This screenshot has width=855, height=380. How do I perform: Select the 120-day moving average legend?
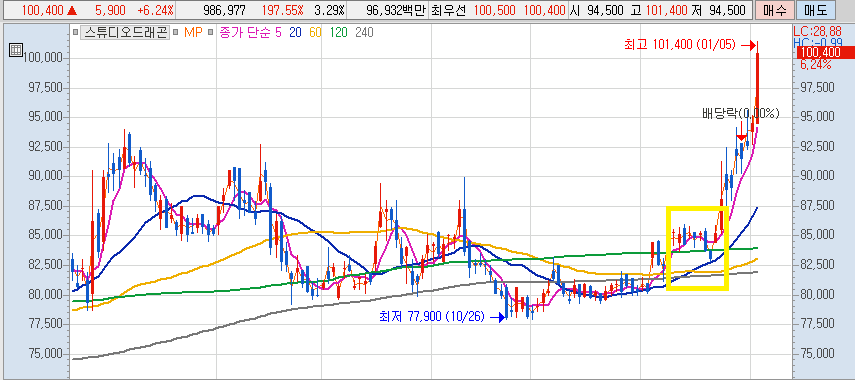coord(338,33)
